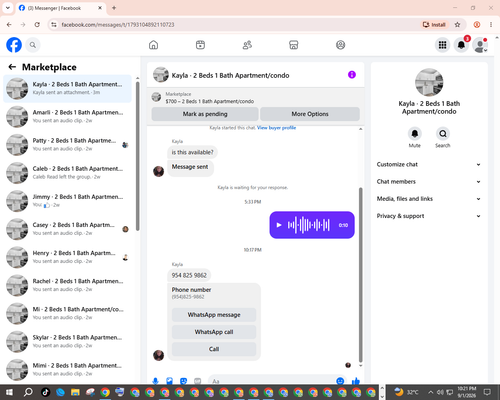Click the Call button under Phone number
The image size is (500, 400).
click(214, 349)
